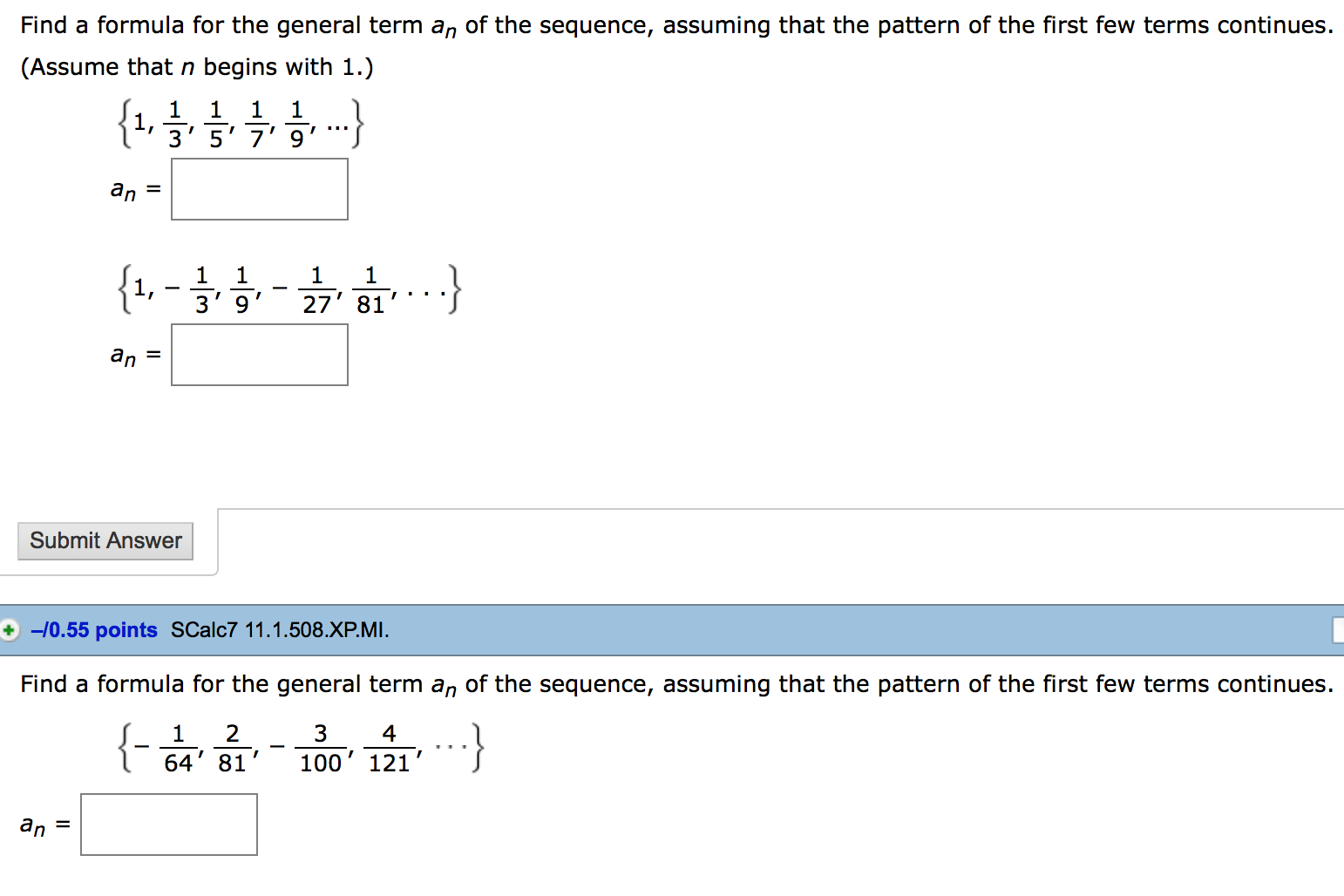Click the 'Assume that n begins with 1' note
Screen dimensions: 1344x896
[197, 67]
